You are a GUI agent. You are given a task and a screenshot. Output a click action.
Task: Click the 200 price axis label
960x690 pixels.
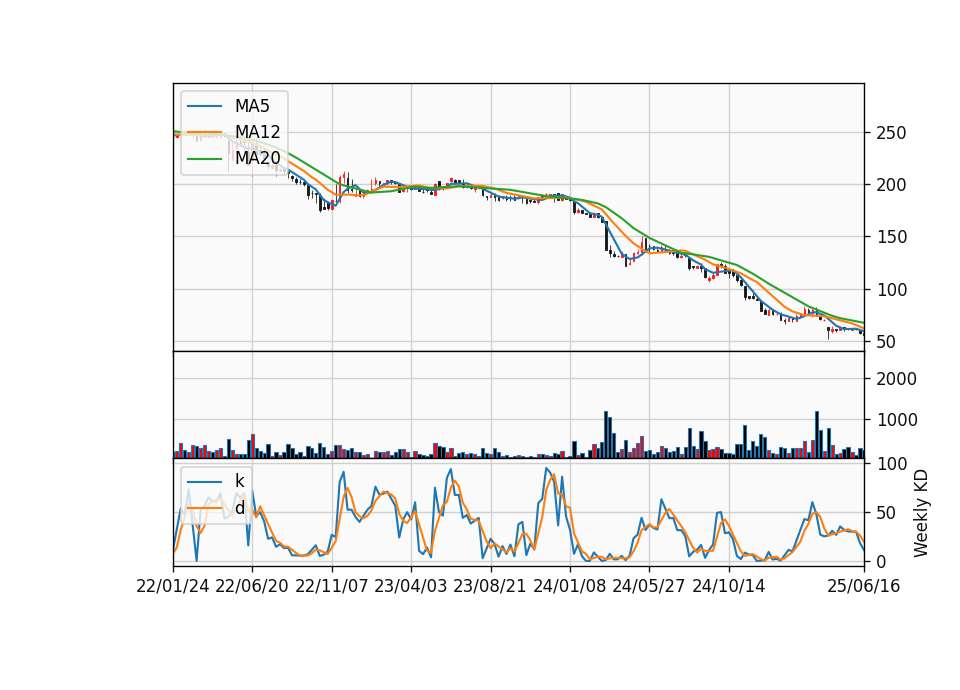click(x=891, y=185)
